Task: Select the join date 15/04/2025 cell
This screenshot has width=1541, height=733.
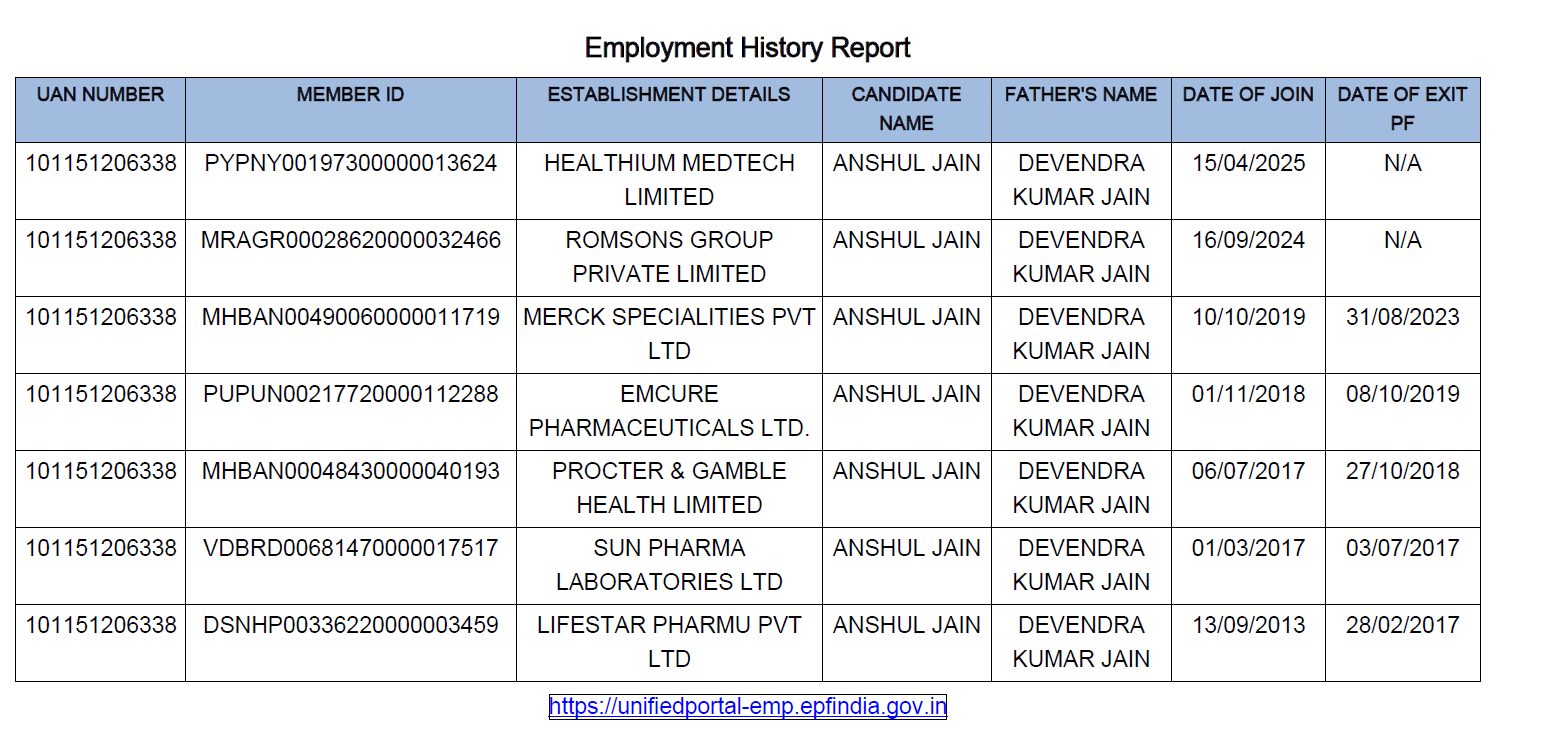Action: (1248, 164)
